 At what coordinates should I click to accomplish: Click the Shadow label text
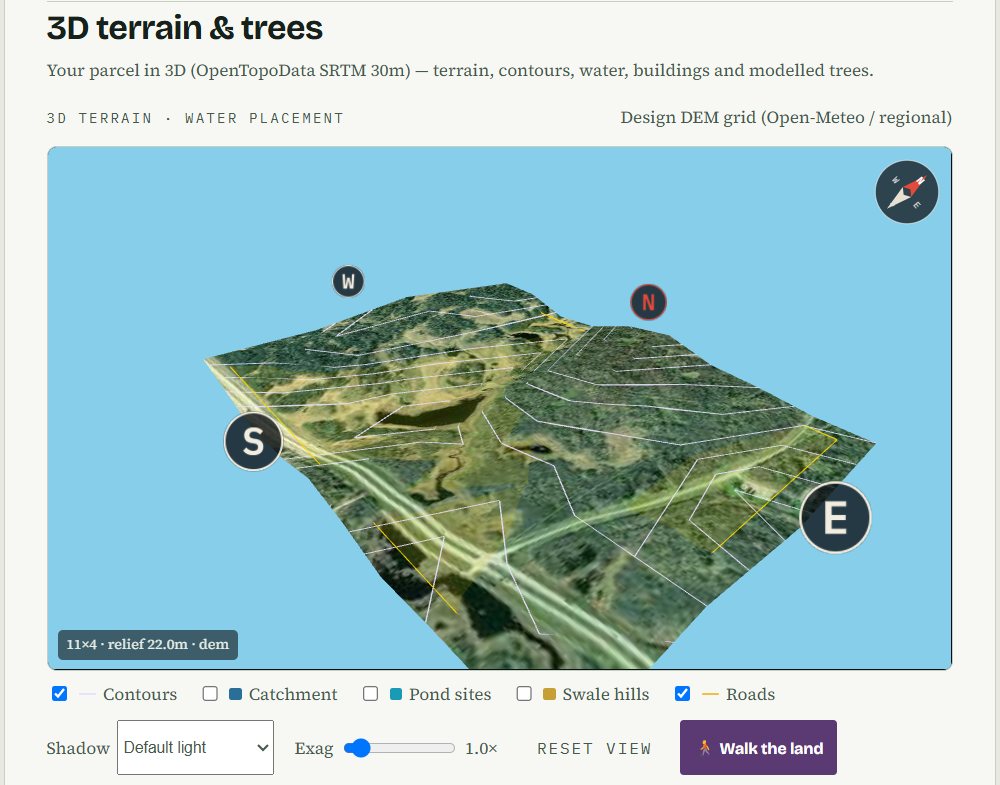78,748
